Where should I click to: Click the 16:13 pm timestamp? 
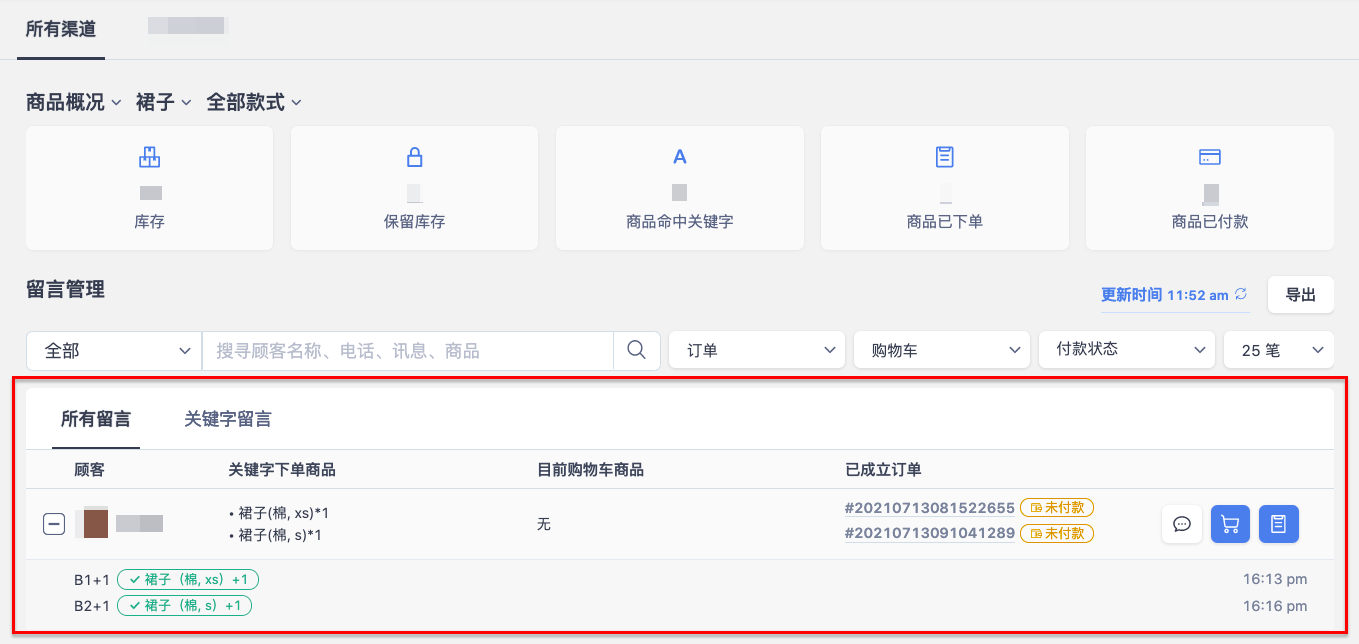pos(1275,579)
